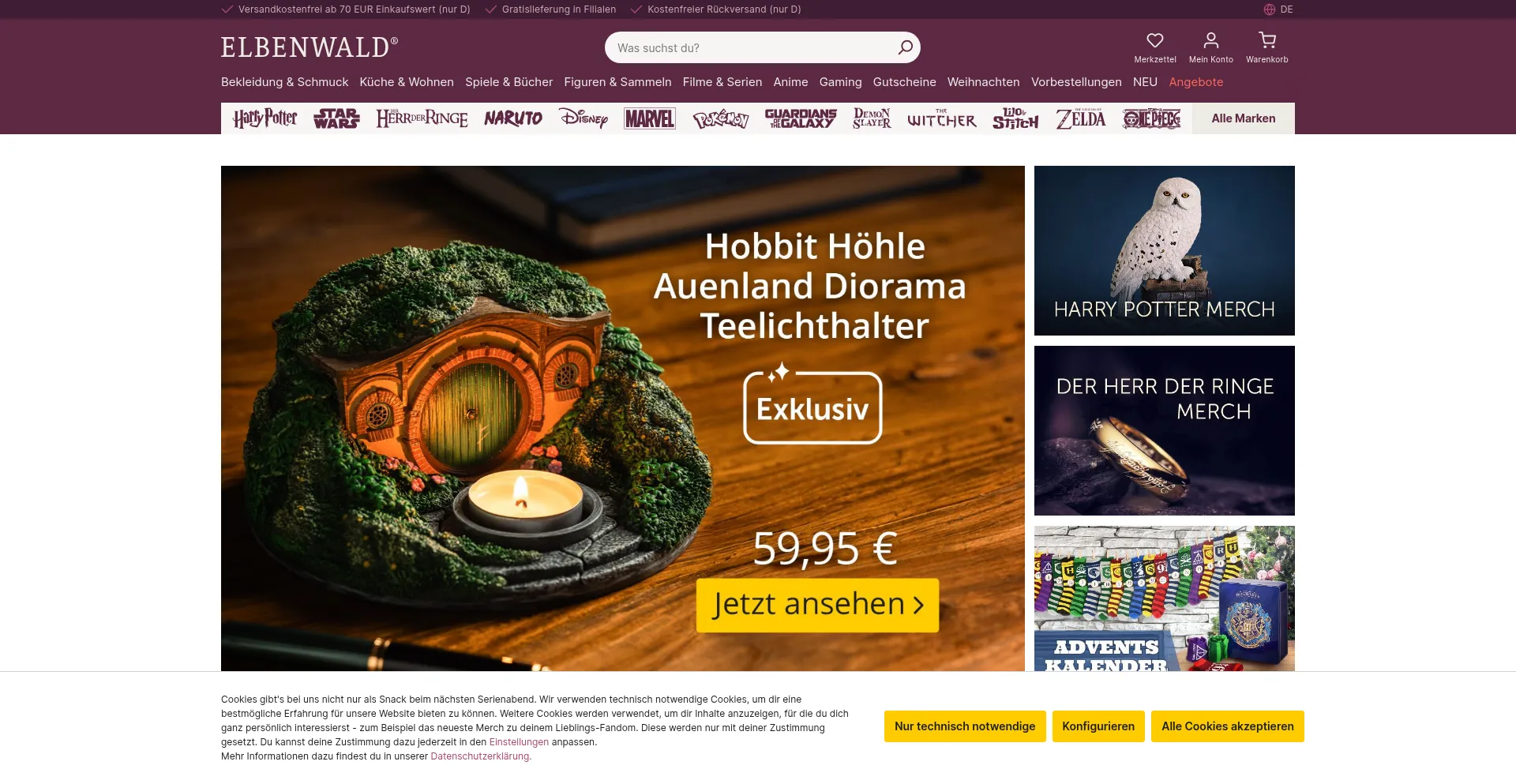
Task: Click the search magnifier icon
Action: click(x=905, y=47)
